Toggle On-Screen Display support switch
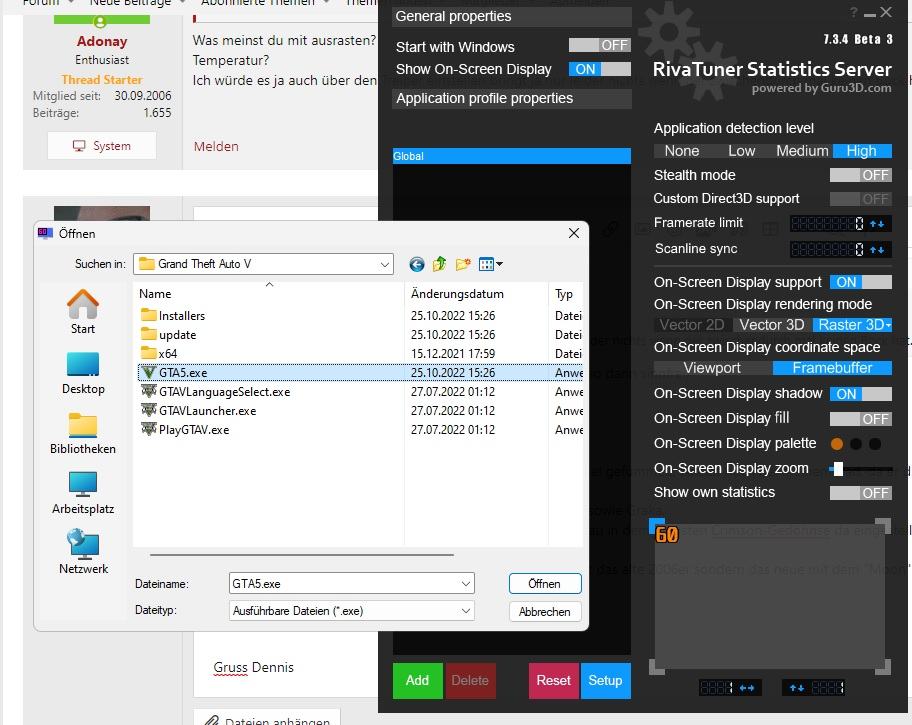The image size is (912, 725). [x=860, y=282]
